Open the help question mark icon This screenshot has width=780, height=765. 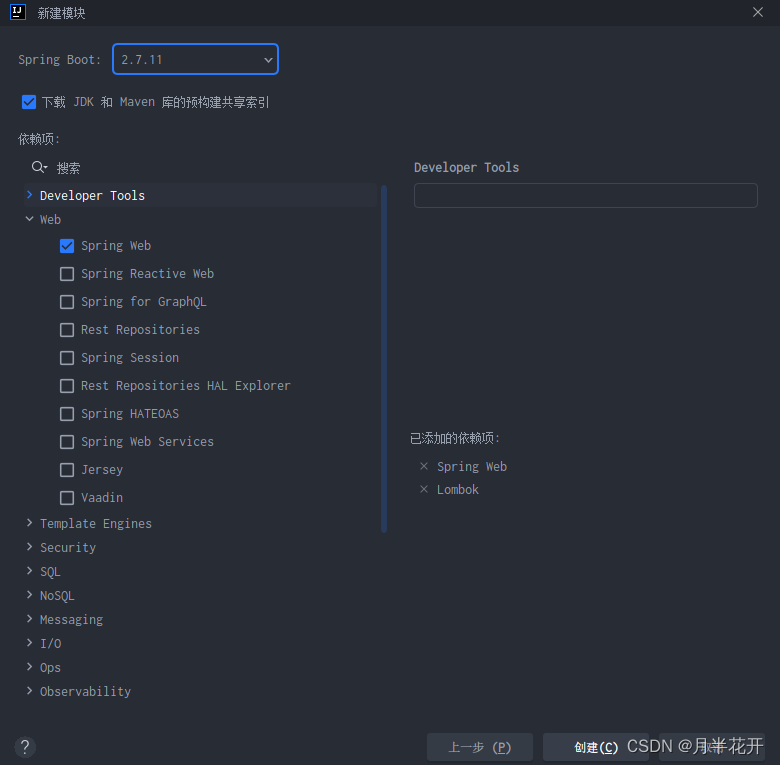(25, 747)
